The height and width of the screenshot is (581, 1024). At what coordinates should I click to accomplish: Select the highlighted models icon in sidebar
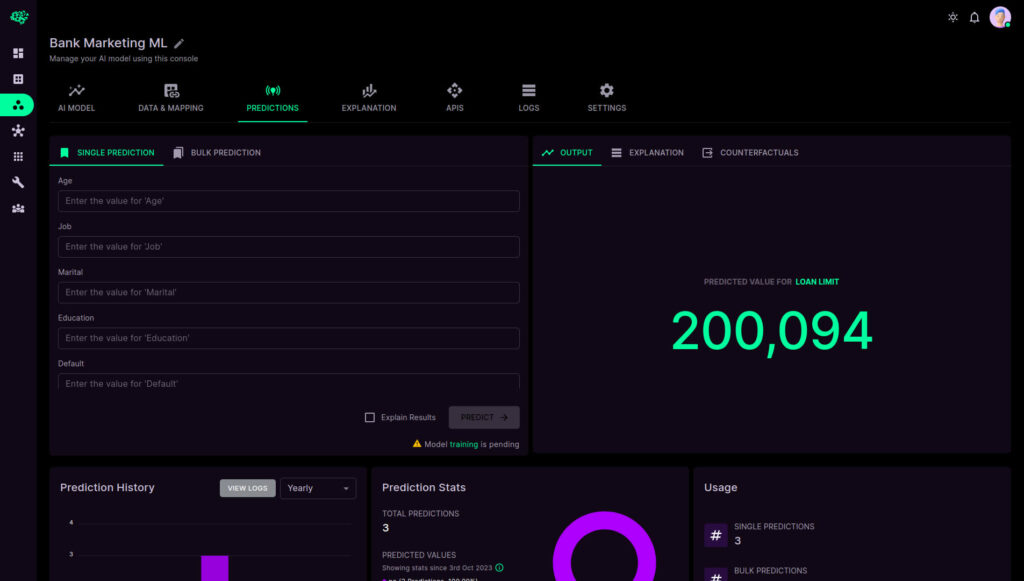click(x=18, y=105)
